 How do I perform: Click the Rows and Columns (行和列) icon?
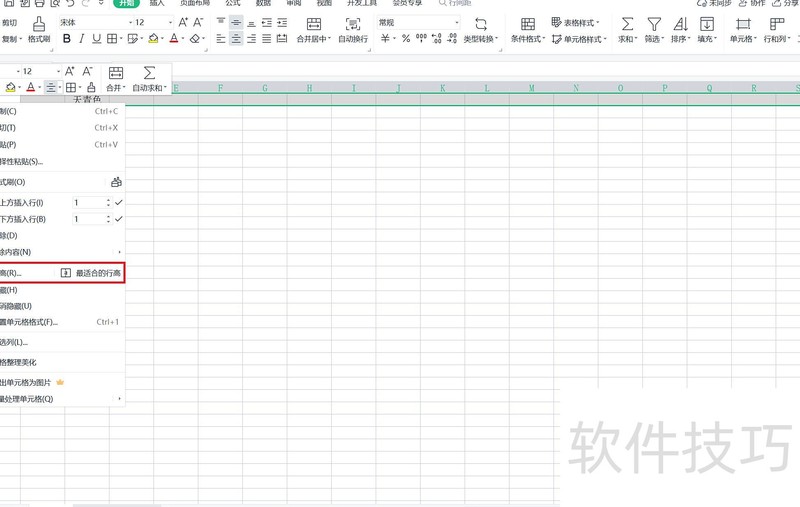pyautogui.click(x=777, y=24)
